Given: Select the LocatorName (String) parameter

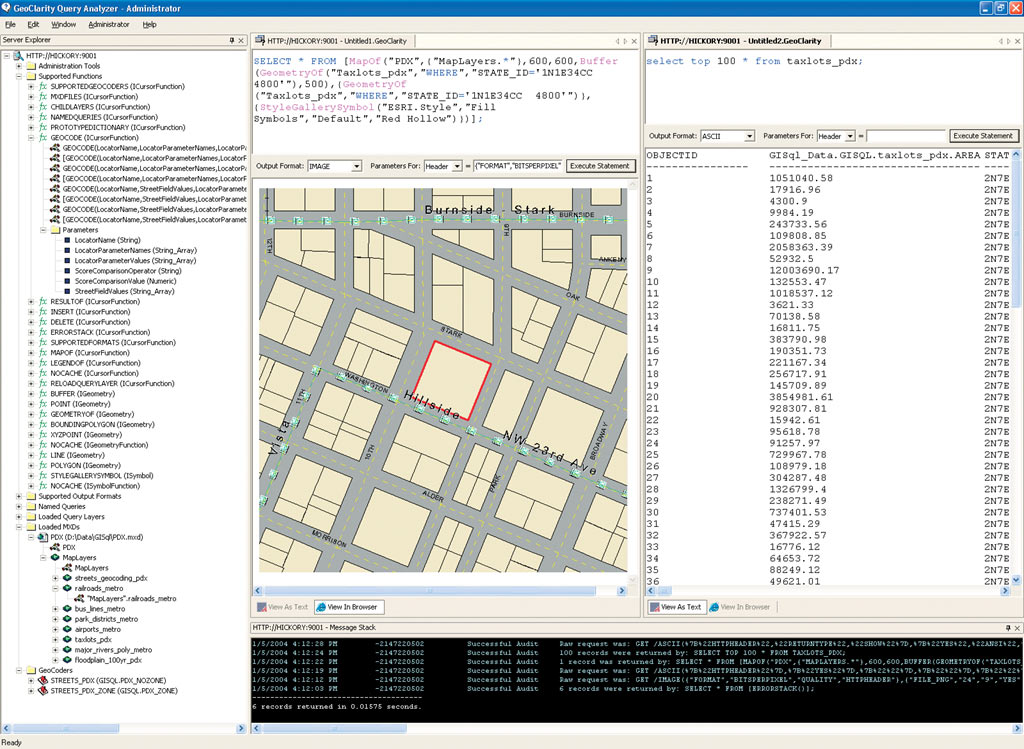Looking at the screenshot, I should [x=107, y=240].
